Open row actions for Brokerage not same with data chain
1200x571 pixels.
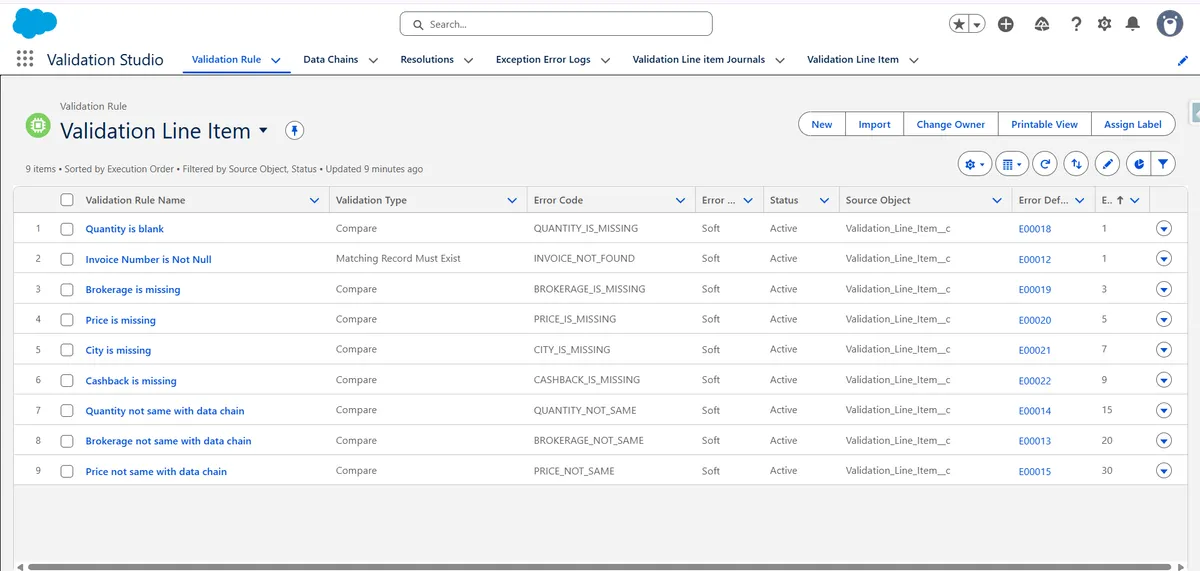(1163, 441)
